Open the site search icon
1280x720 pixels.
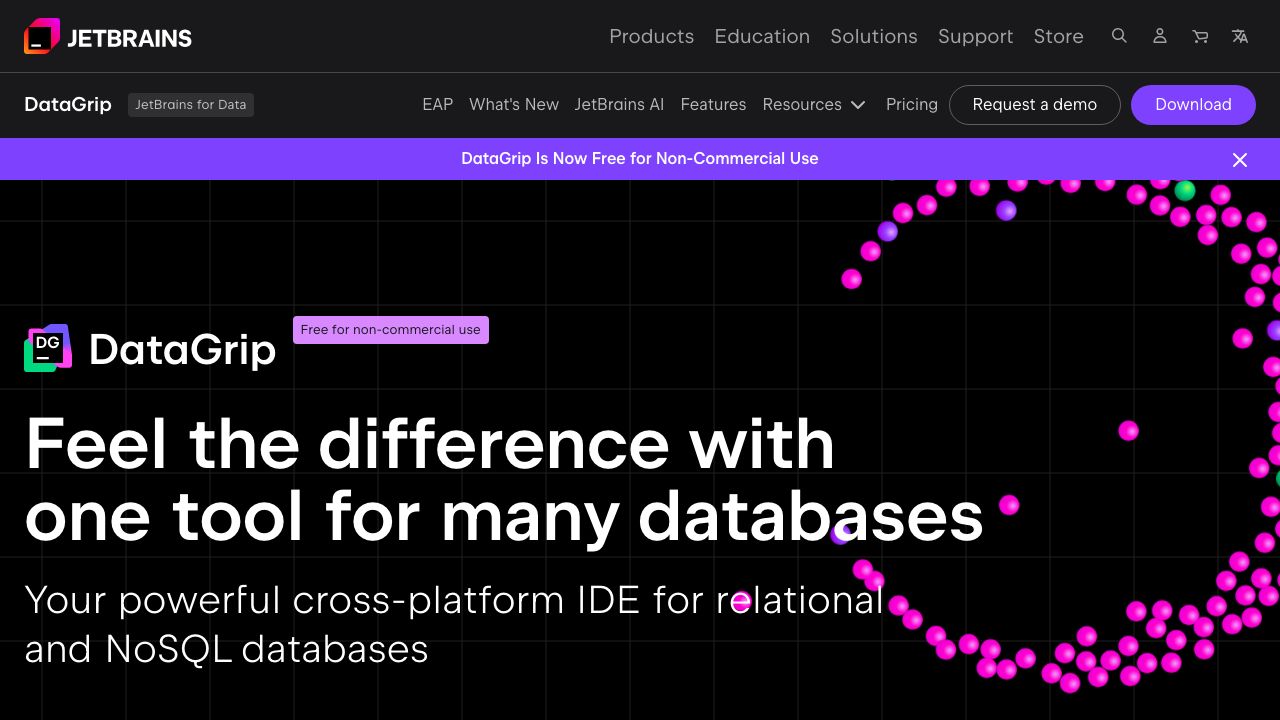click(1119, 36)
